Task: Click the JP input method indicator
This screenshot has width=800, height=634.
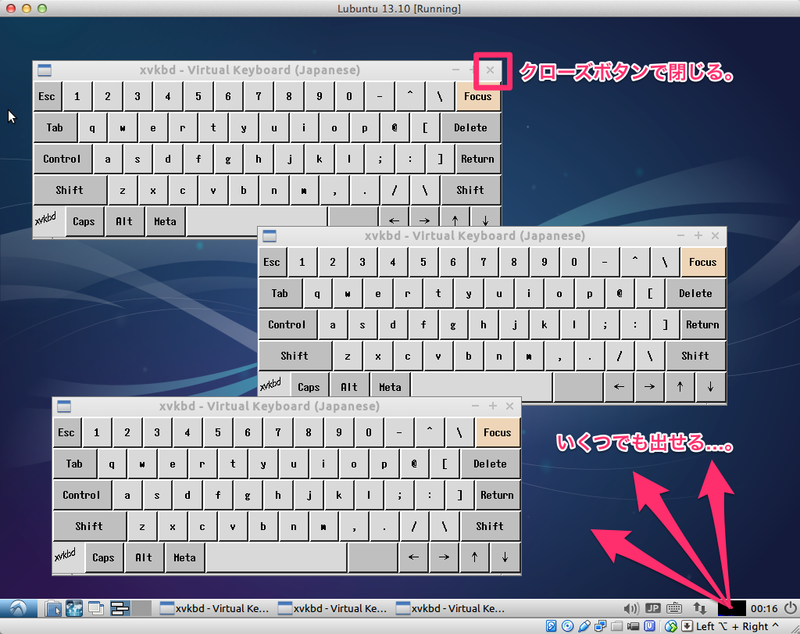Action: coord(653,608)
